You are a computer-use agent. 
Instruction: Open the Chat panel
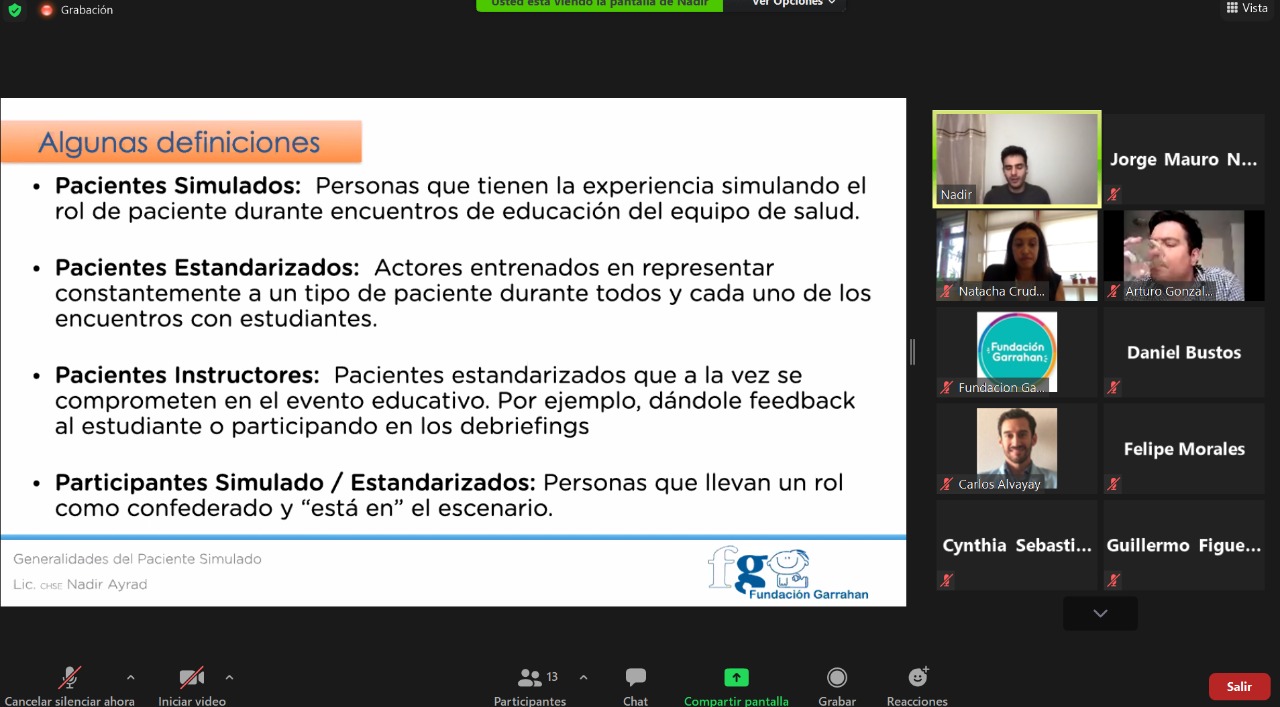click(x=636, y=679)
